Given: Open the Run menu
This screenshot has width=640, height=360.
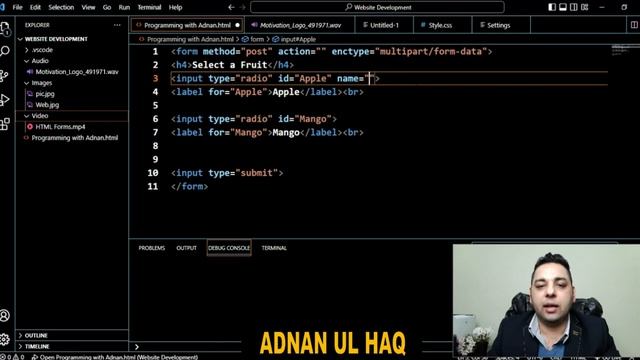Looking at the screenshot, I should pyautogui.click(x=124, y=7).
